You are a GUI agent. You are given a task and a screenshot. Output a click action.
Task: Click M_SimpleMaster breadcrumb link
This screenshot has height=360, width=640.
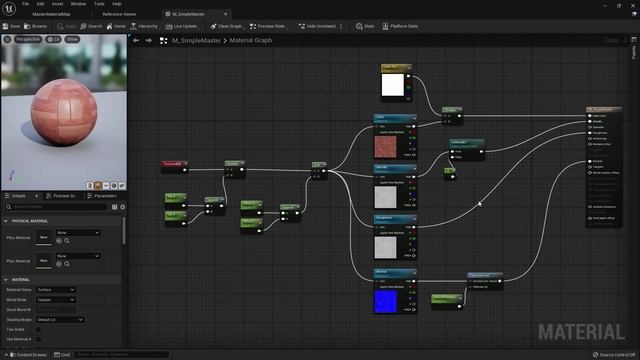point(196,40)
